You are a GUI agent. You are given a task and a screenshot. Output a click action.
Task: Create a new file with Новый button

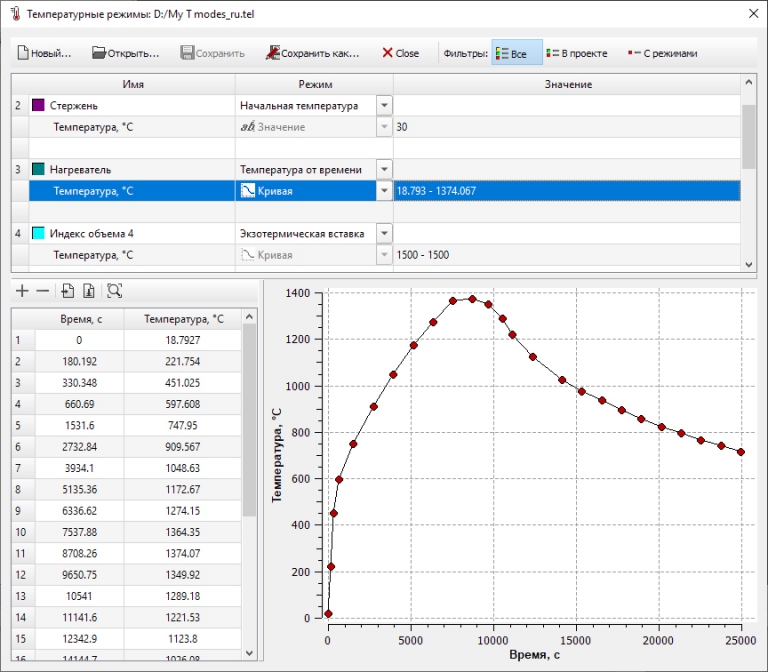tap(44, 53)
